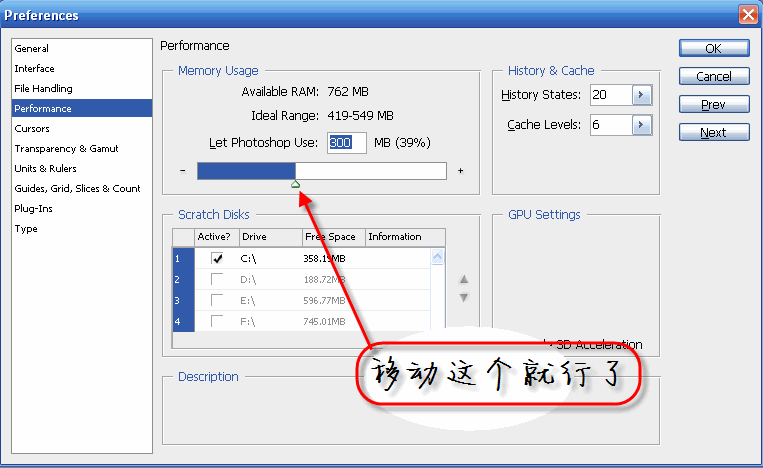763x468 pixels.
Task: Click the Cancel button
Action: point(714,76)
